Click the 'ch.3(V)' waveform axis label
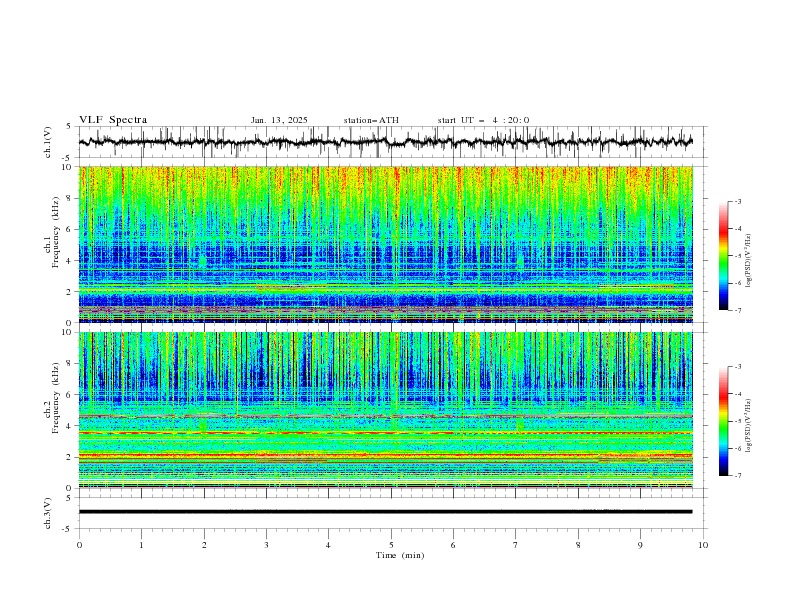 point(48,513)
